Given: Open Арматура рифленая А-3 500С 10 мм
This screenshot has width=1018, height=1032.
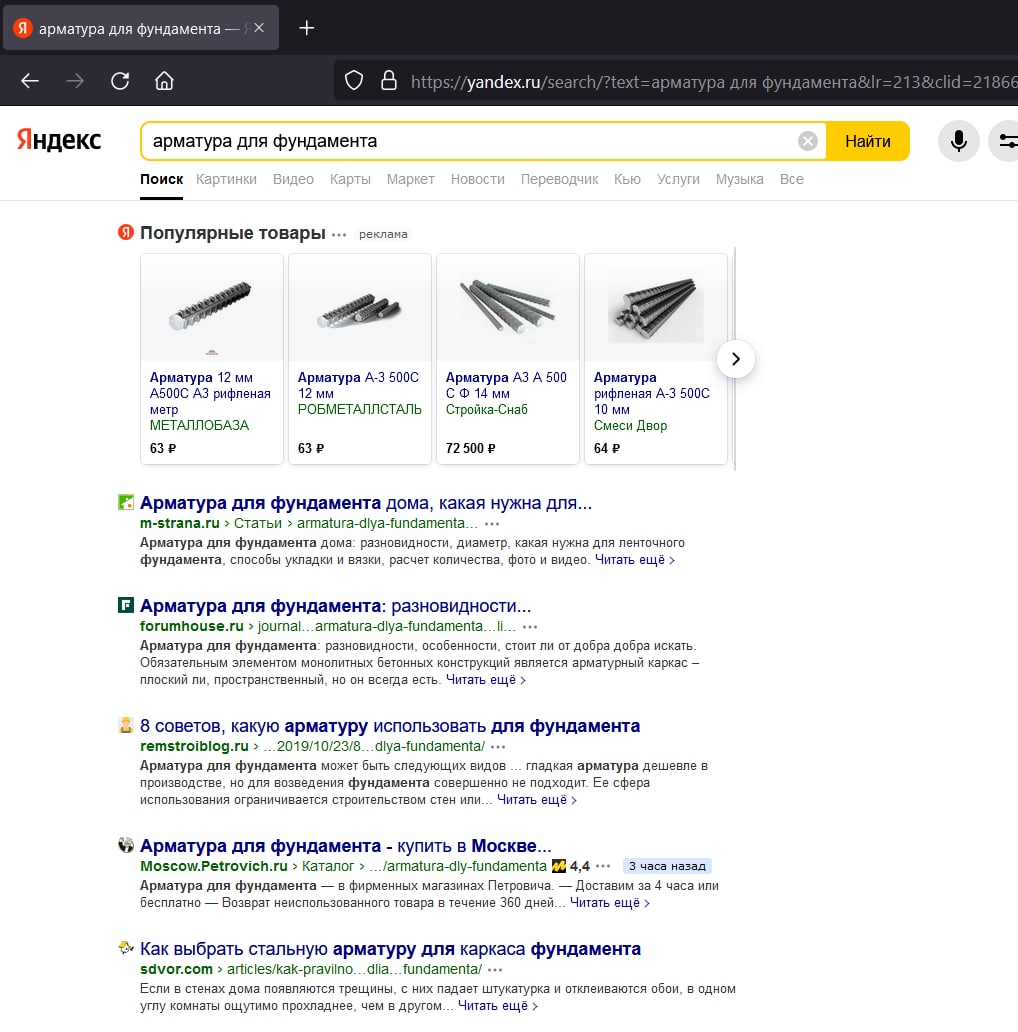Looking at the screenshot, I should tap(651, 394).
